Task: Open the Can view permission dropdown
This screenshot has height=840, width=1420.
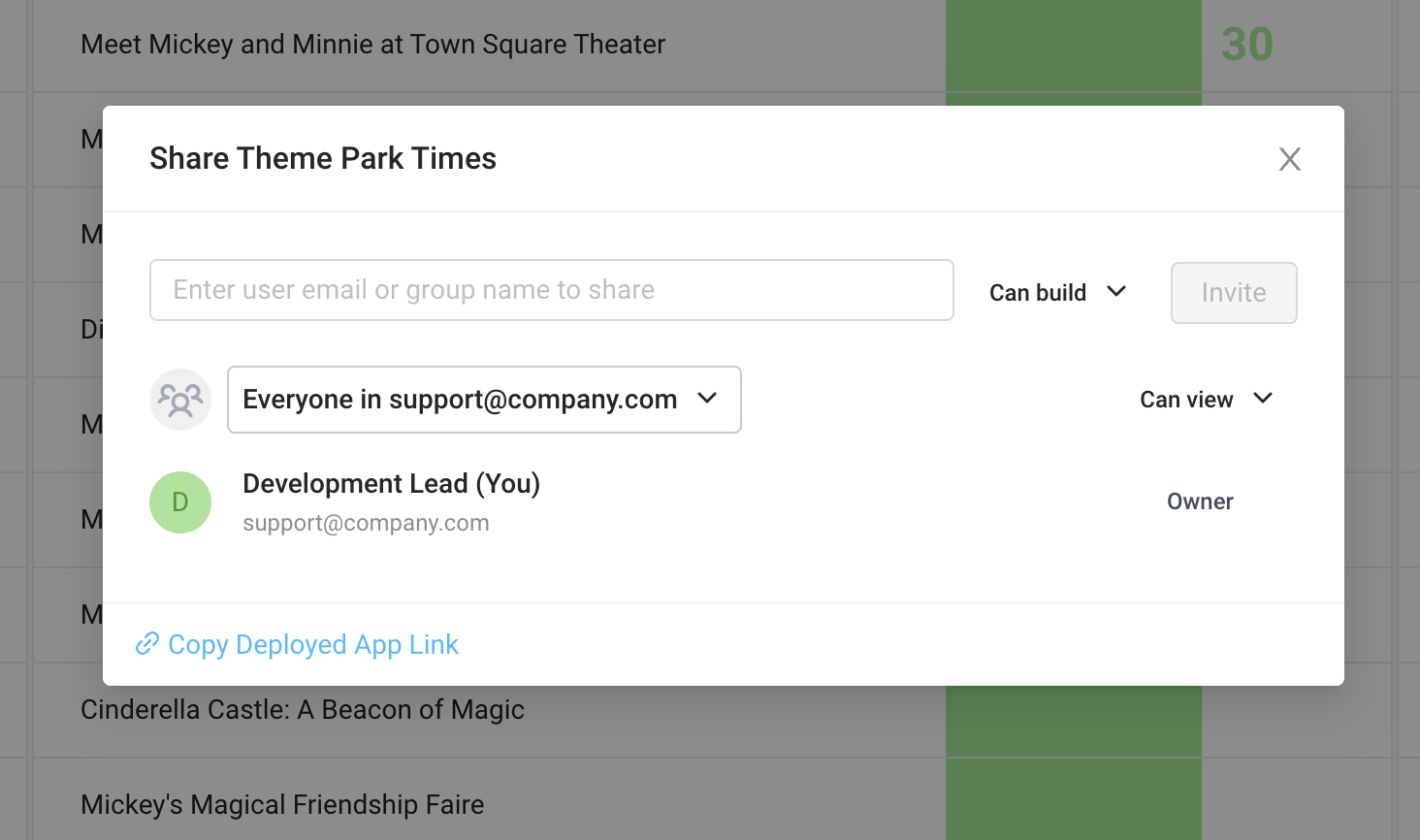Action: 1207,399
